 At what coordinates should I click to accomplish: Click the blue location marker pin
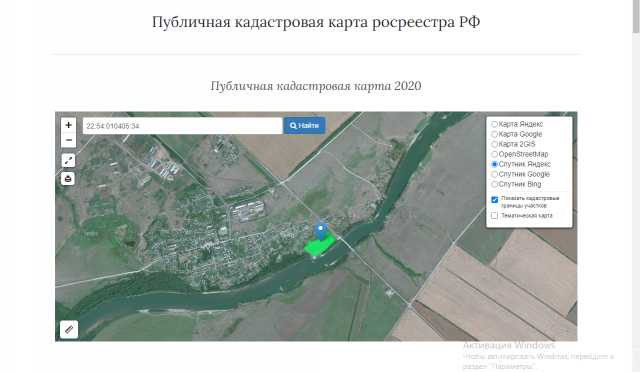[x=321, y=231]
